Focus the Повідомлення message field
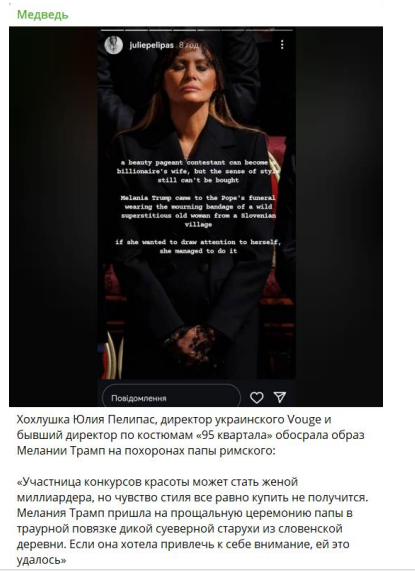The image size is (415, 571). 171,397
